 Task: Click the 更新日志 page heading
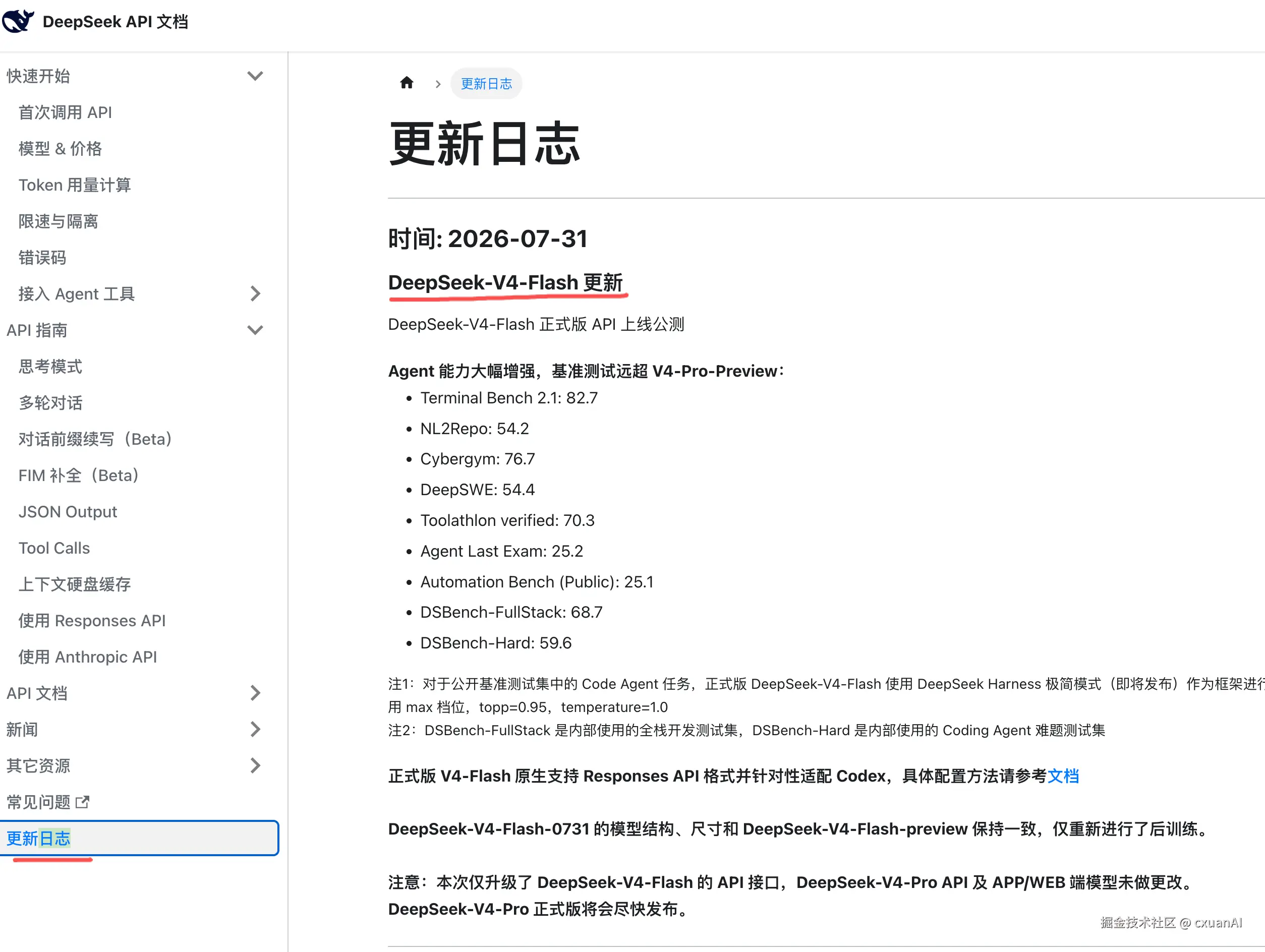(484, 144)
